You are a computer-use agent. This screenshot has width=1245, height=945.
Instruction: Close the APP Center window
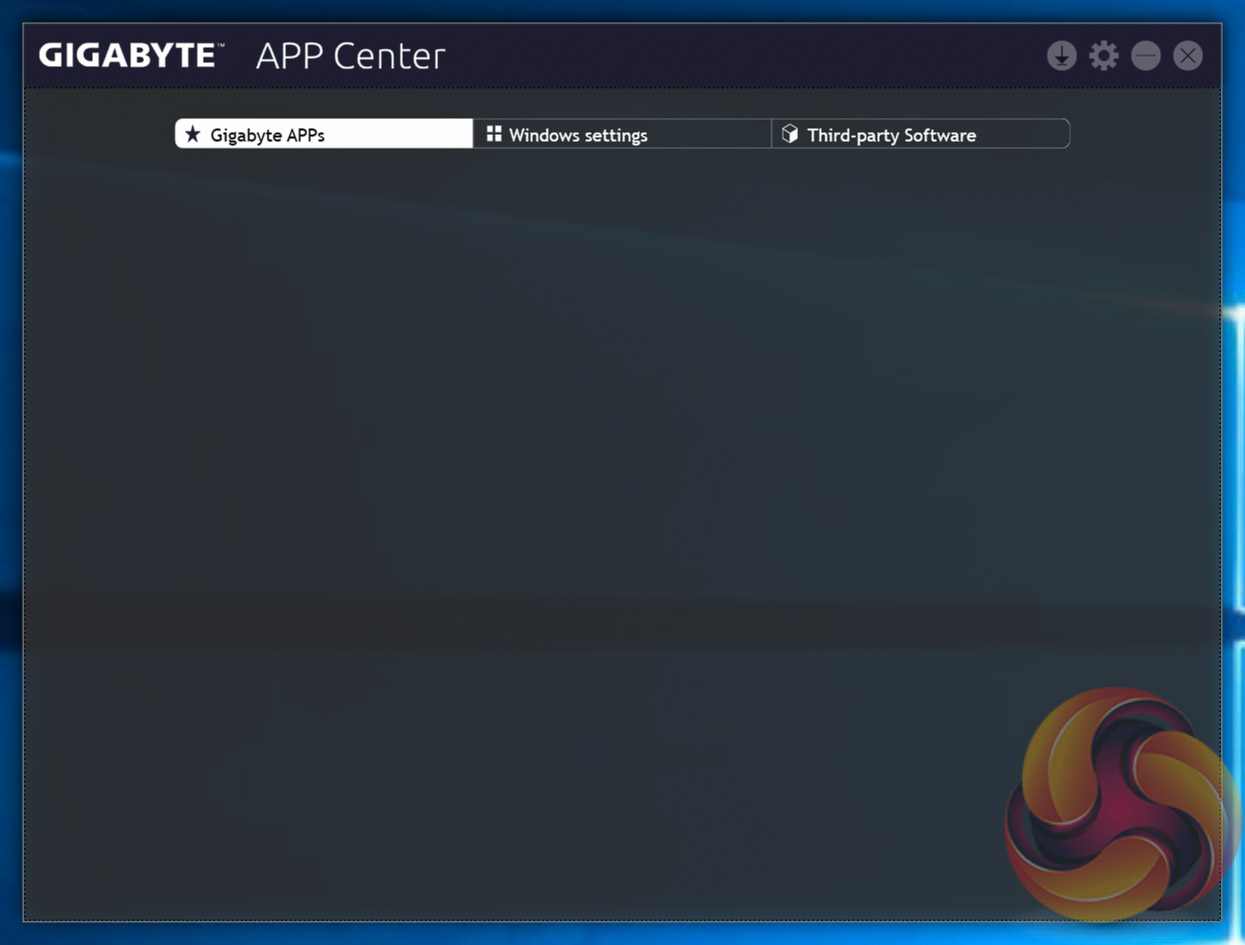pyautogui.click(x=1188, y=56)
